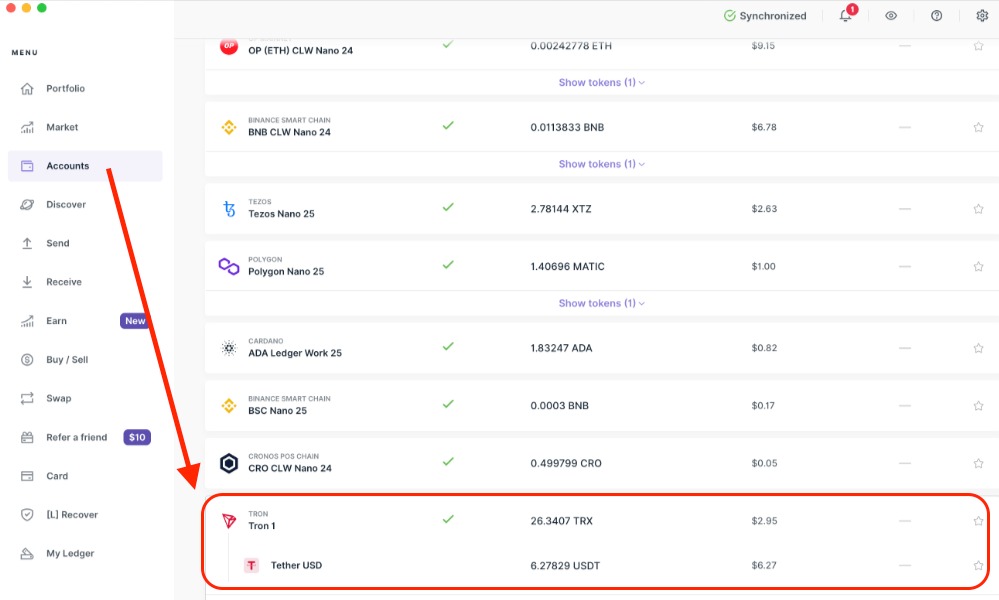Click the Cardano ADA logo icon

pos(229,348)
